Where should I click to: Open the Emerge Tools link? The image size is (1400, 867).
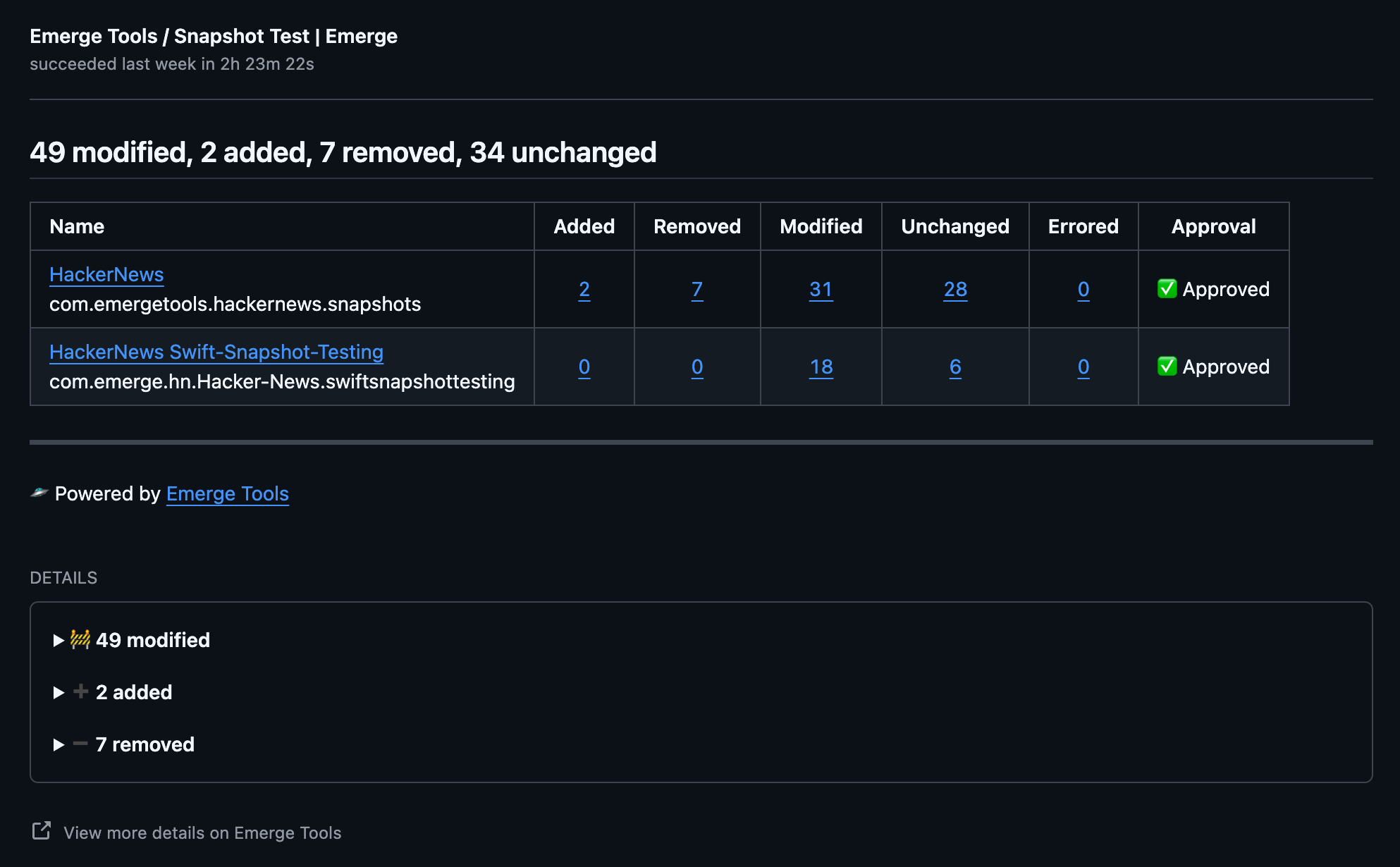tap(227, 494)
